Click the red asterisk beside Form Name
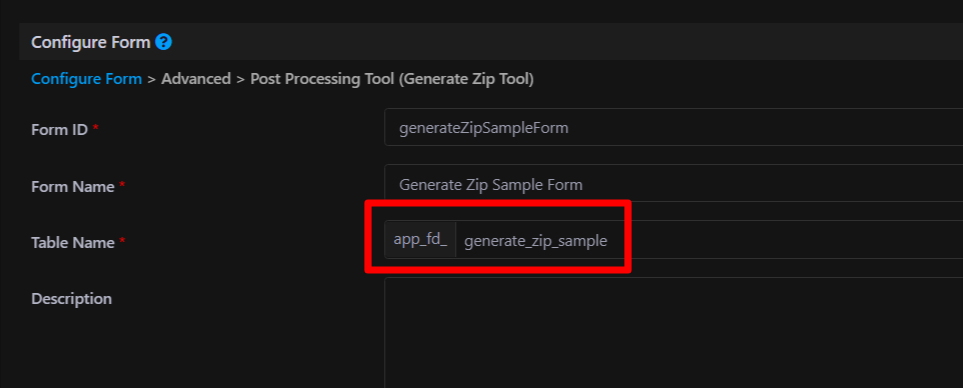 point(122,185)
